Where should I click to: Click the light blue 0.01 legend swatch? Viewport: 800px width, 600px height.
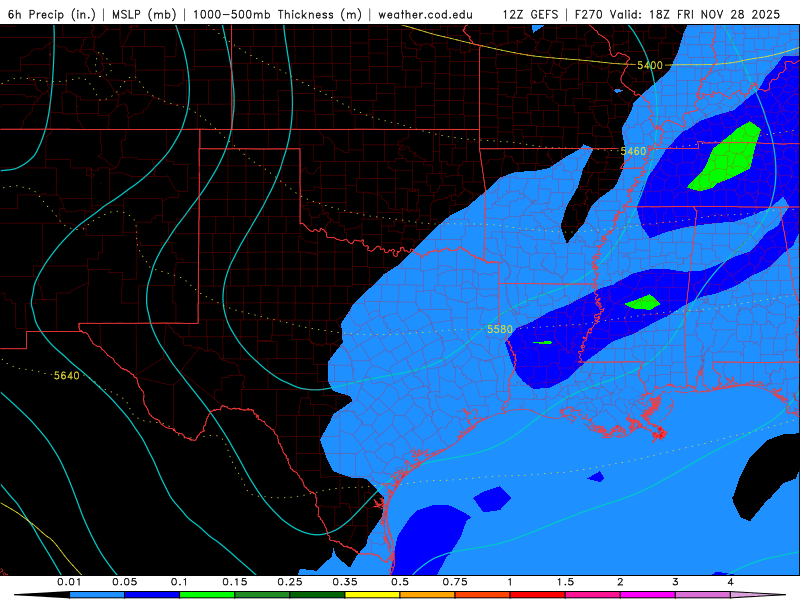97,595
